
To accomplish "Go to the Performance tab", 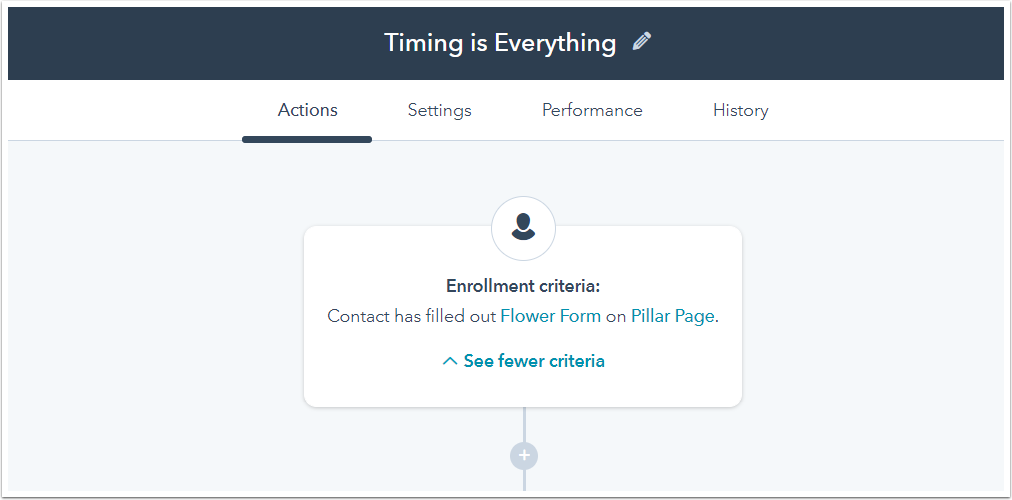I will click(592, 110).
